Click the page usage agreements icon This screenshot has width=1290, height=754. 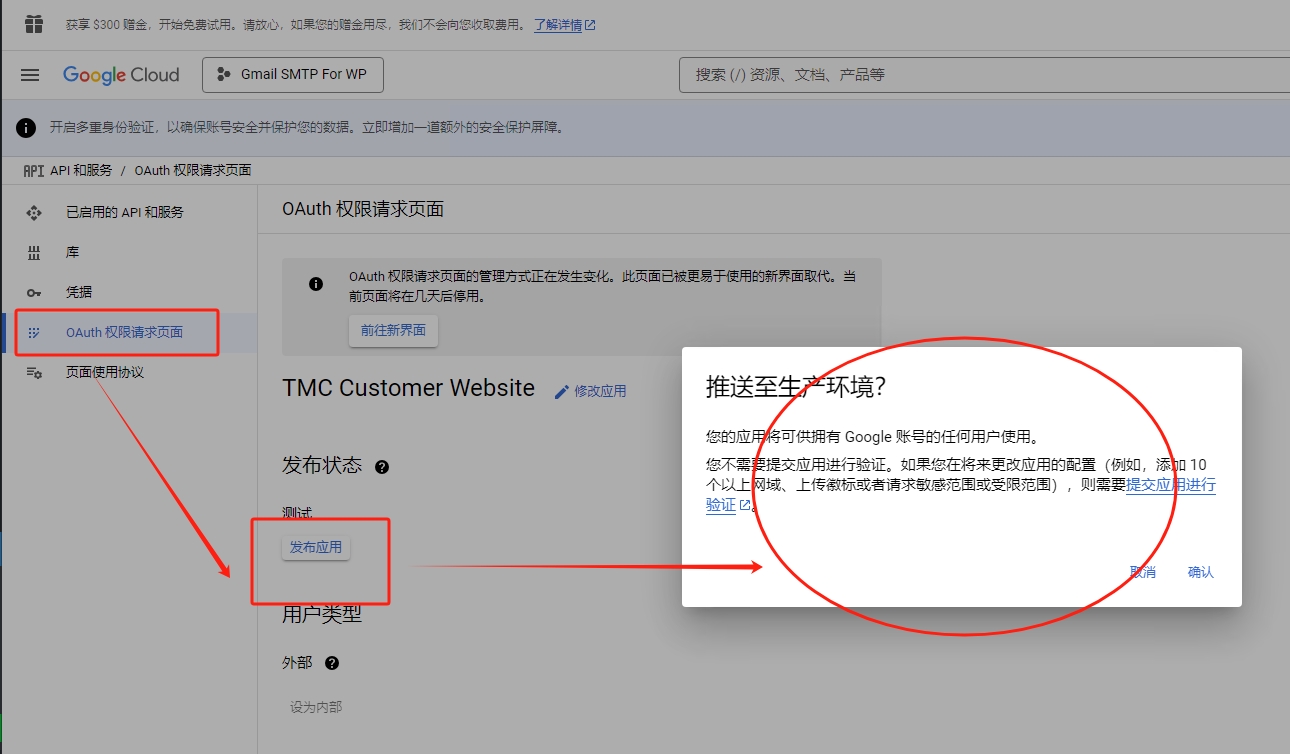point(34,372)
